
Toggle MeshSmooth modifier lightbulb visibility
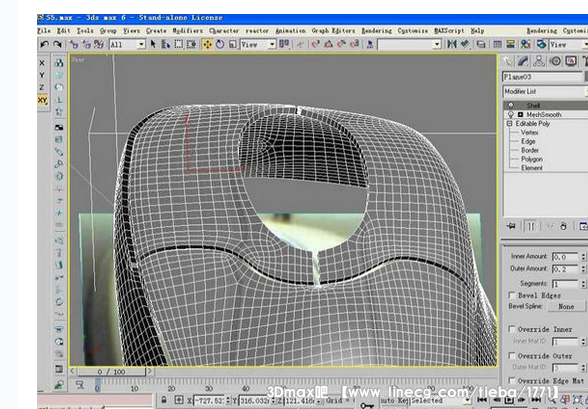point(510,114)
